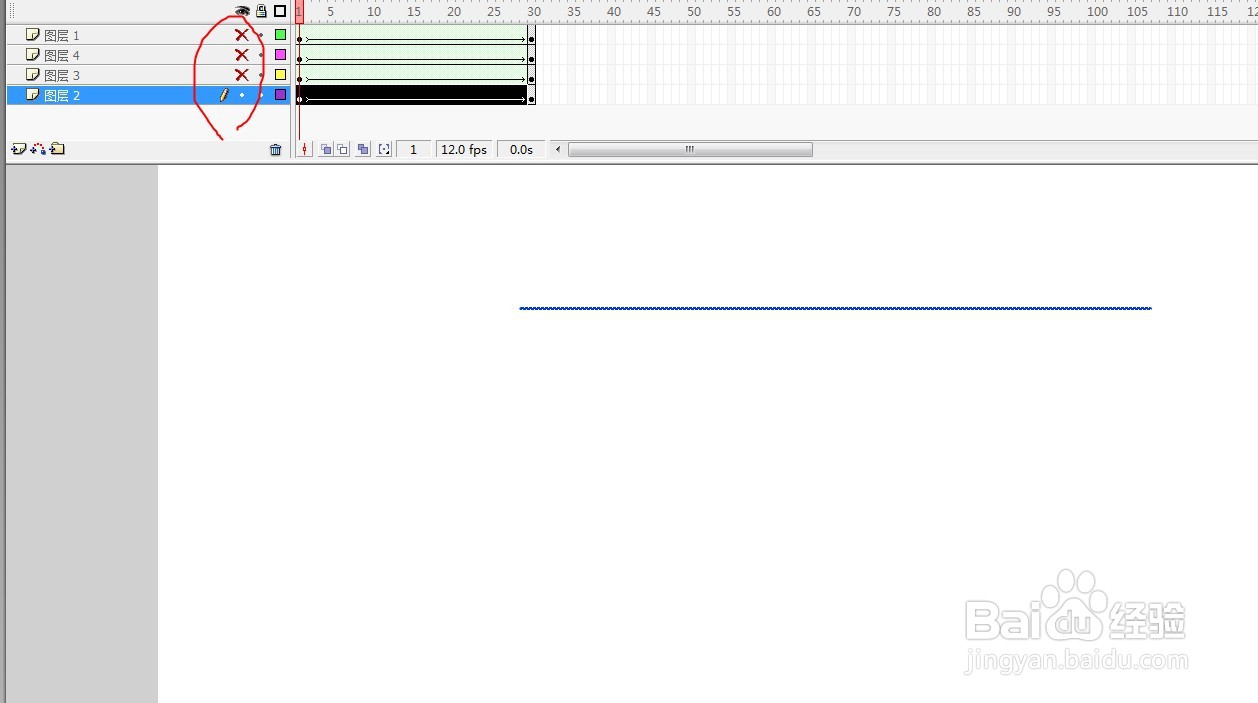
Task: Click the red playhead at frame 1
Action: point(299,11)
